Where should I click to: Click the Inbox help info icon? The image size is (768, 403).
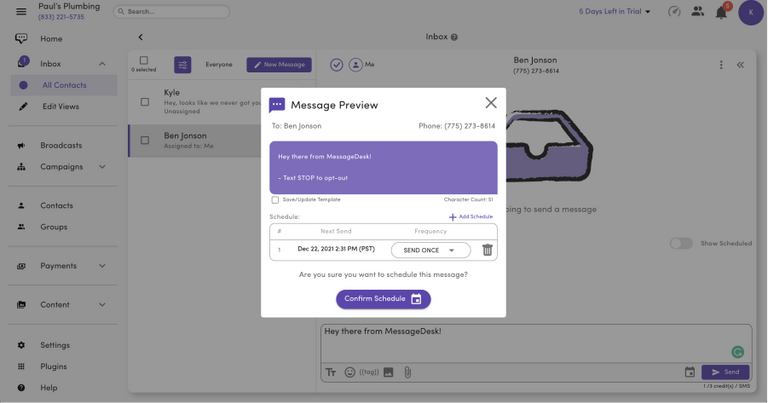(454, 37)
